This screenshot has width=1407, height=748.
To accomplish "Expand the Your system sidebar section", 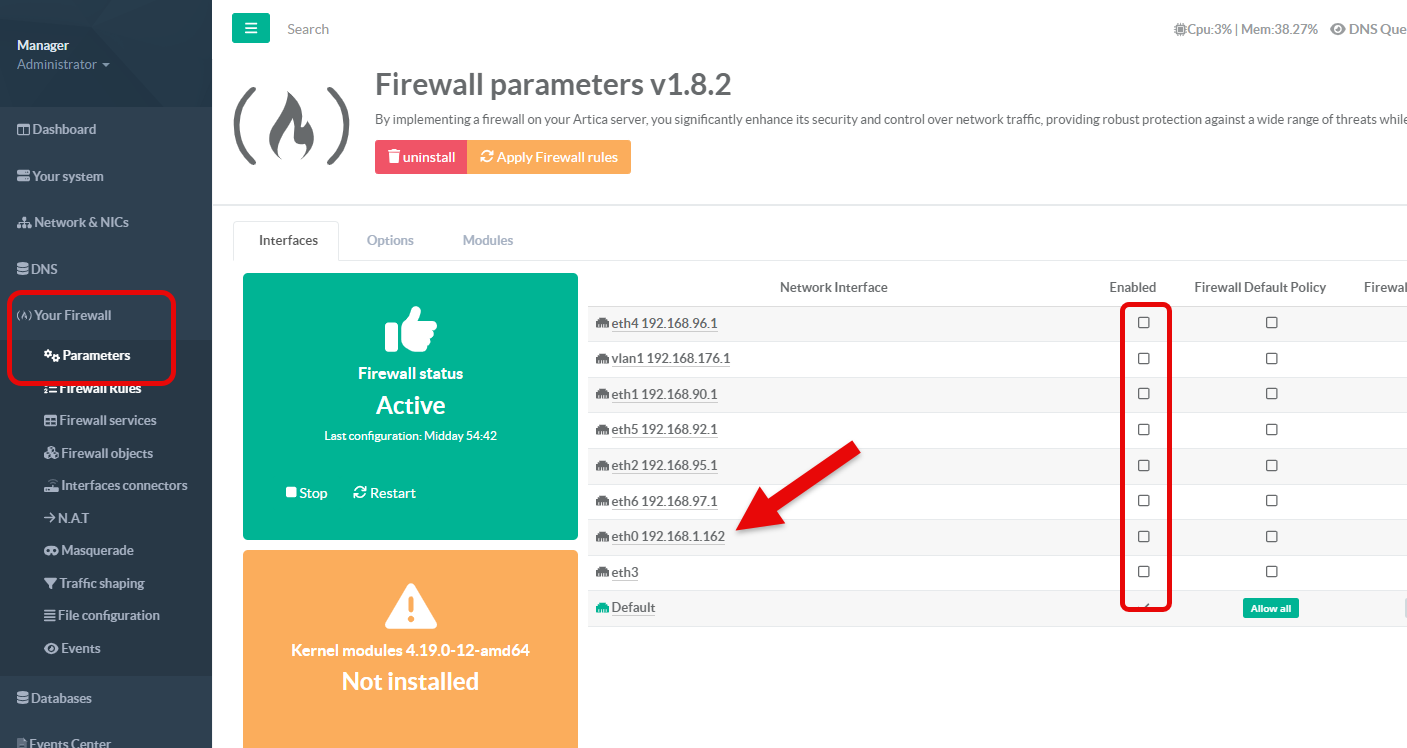I will click(67, 177).
